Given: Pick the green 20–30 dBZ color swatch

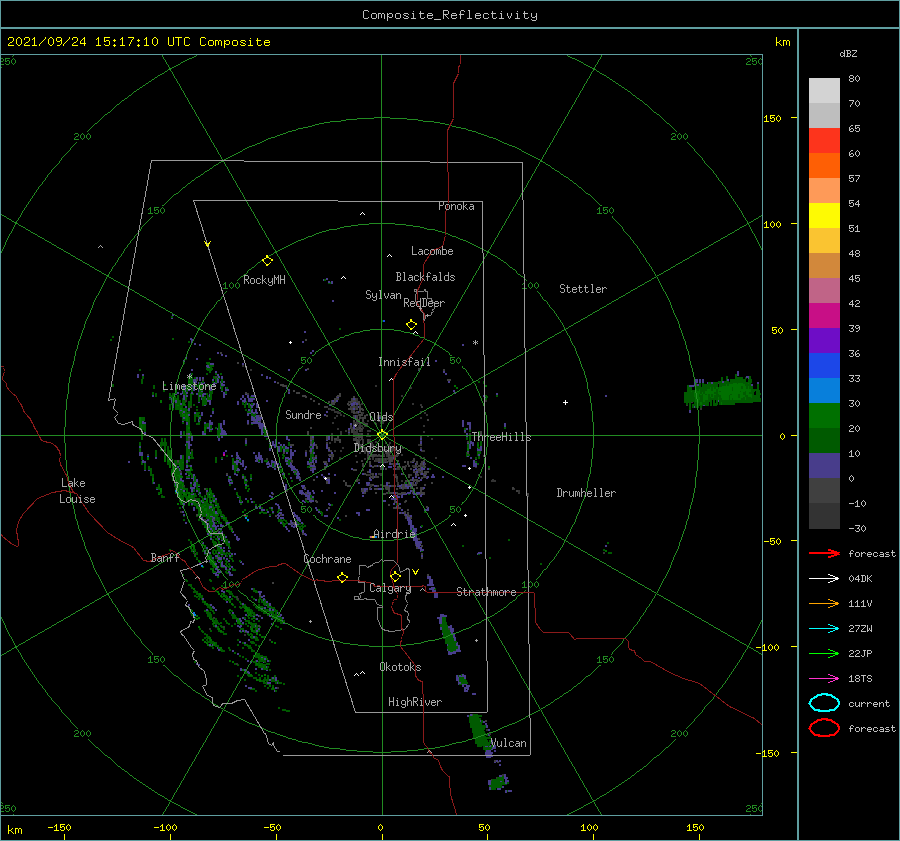Looking at the screenshot, I should tap(824, 416).
